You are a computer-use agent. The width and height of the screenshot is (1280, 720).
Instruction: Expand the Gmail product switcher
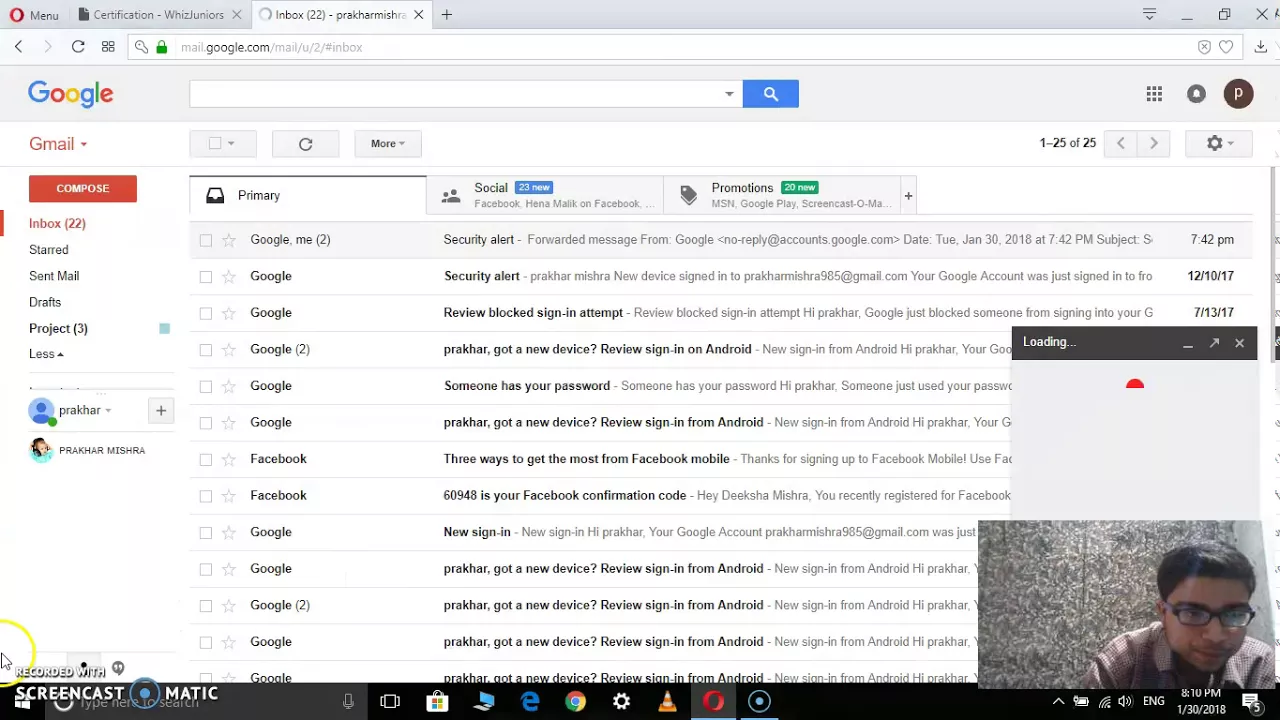(x=58, y=144)
